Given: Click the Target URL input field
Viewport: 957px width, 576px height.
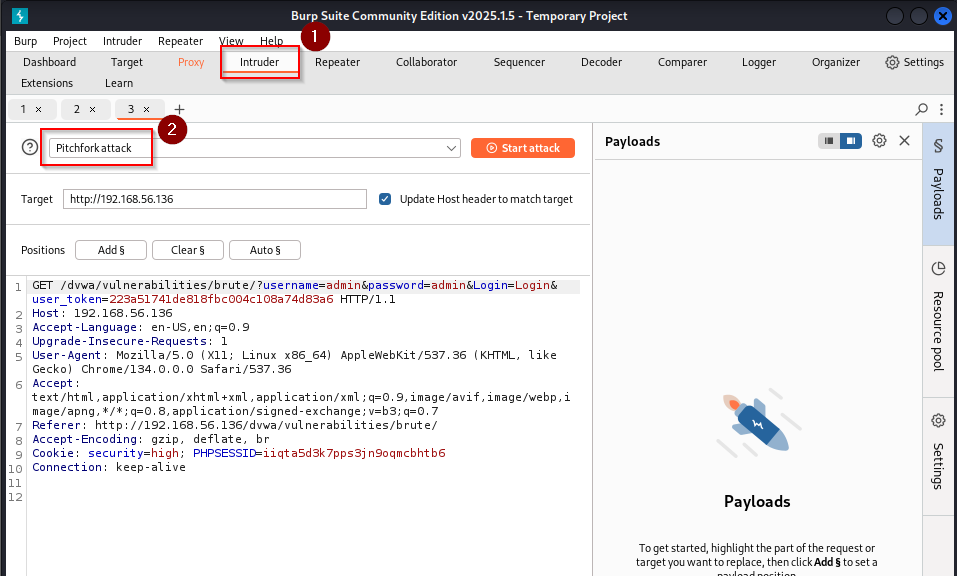Looking at the screenshot, I should pyautogui.click(x=215, y=199).
